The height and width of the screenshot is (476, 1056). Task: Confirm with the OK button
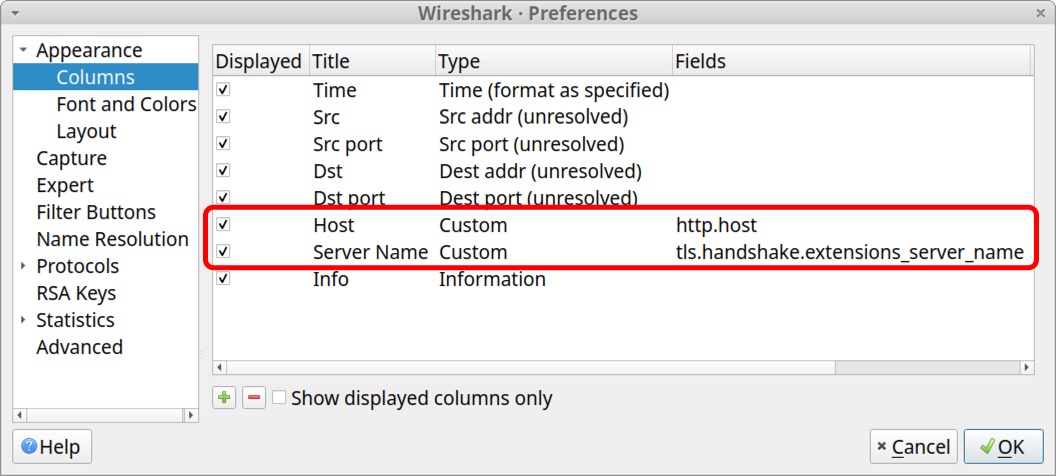[x=1003, y=447]
